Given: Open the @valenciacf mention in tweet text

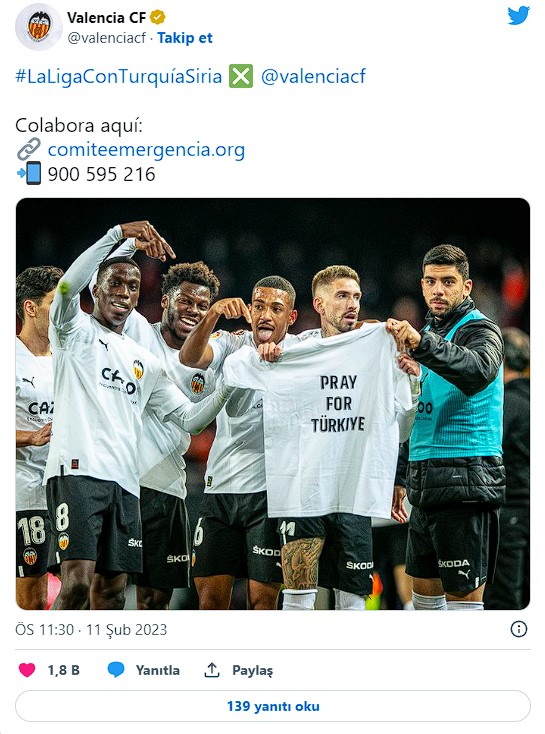Looking at the screenshot, I should pyautogui.click(x=313, y=76).
